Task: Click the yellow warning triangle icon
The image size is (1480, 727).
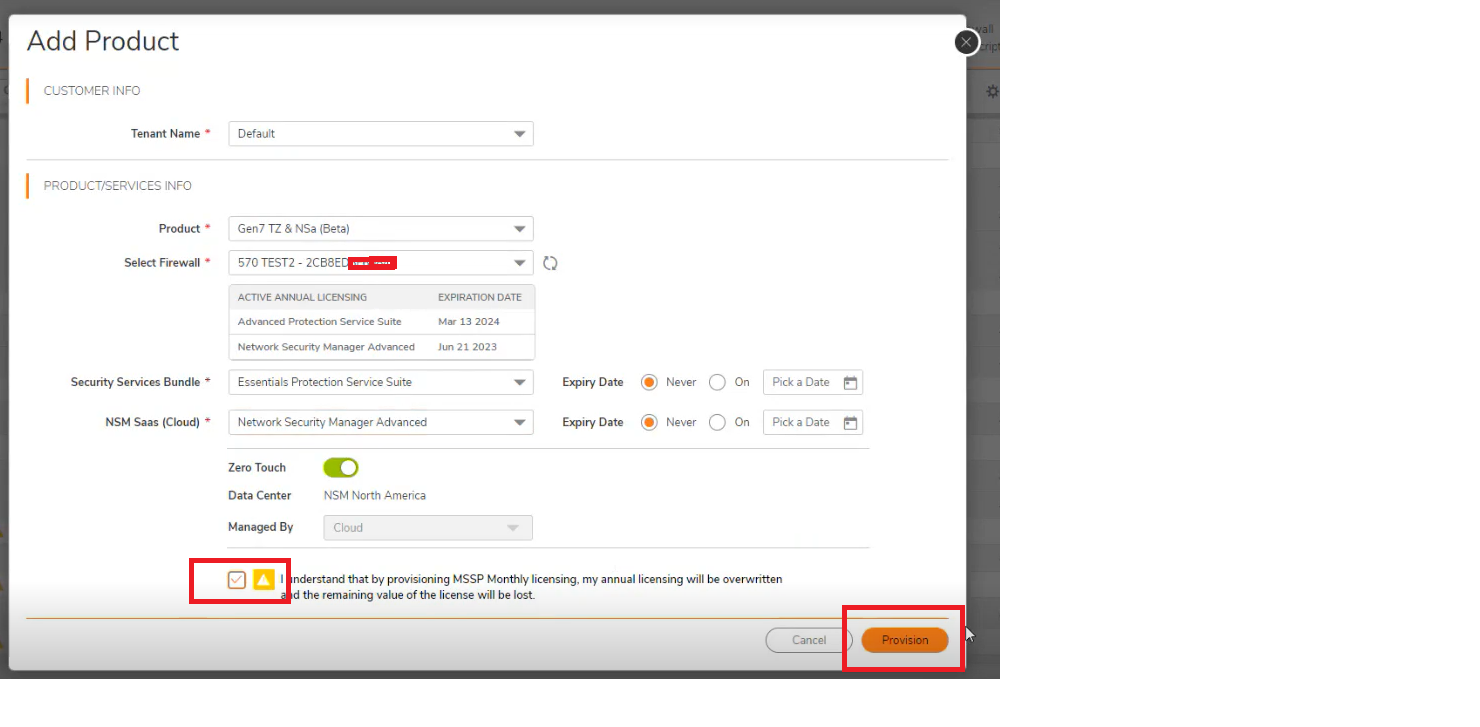Action: tap(264, 580)
